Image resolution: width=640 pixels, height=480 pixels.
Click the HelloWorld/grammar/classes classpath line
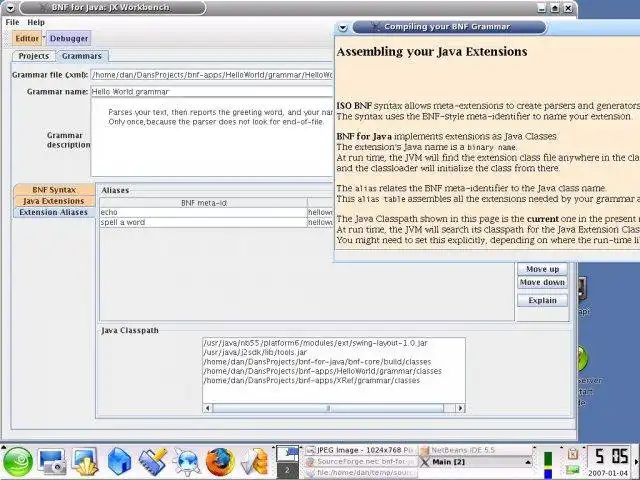pyautogui.click(x=322, y=371)
